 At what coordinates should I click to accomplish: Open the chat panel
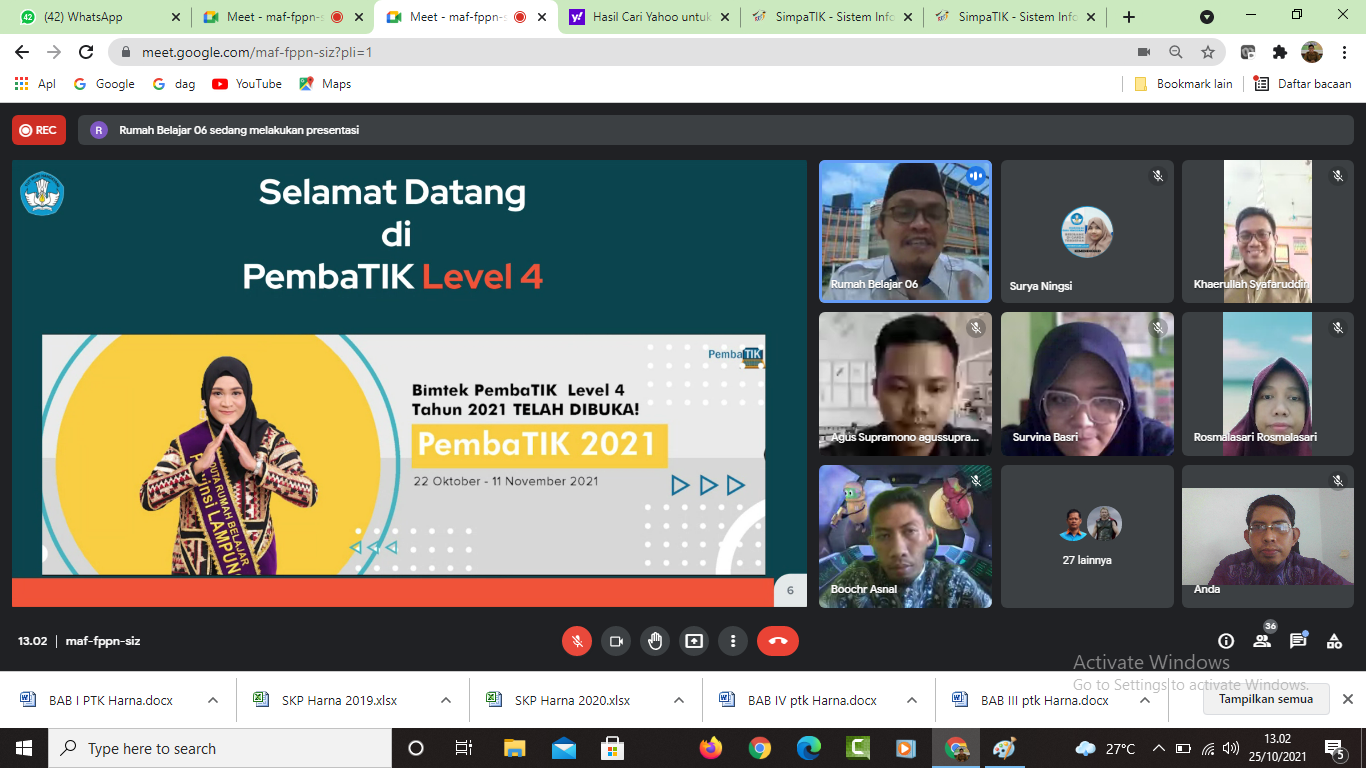[1298, 641]
